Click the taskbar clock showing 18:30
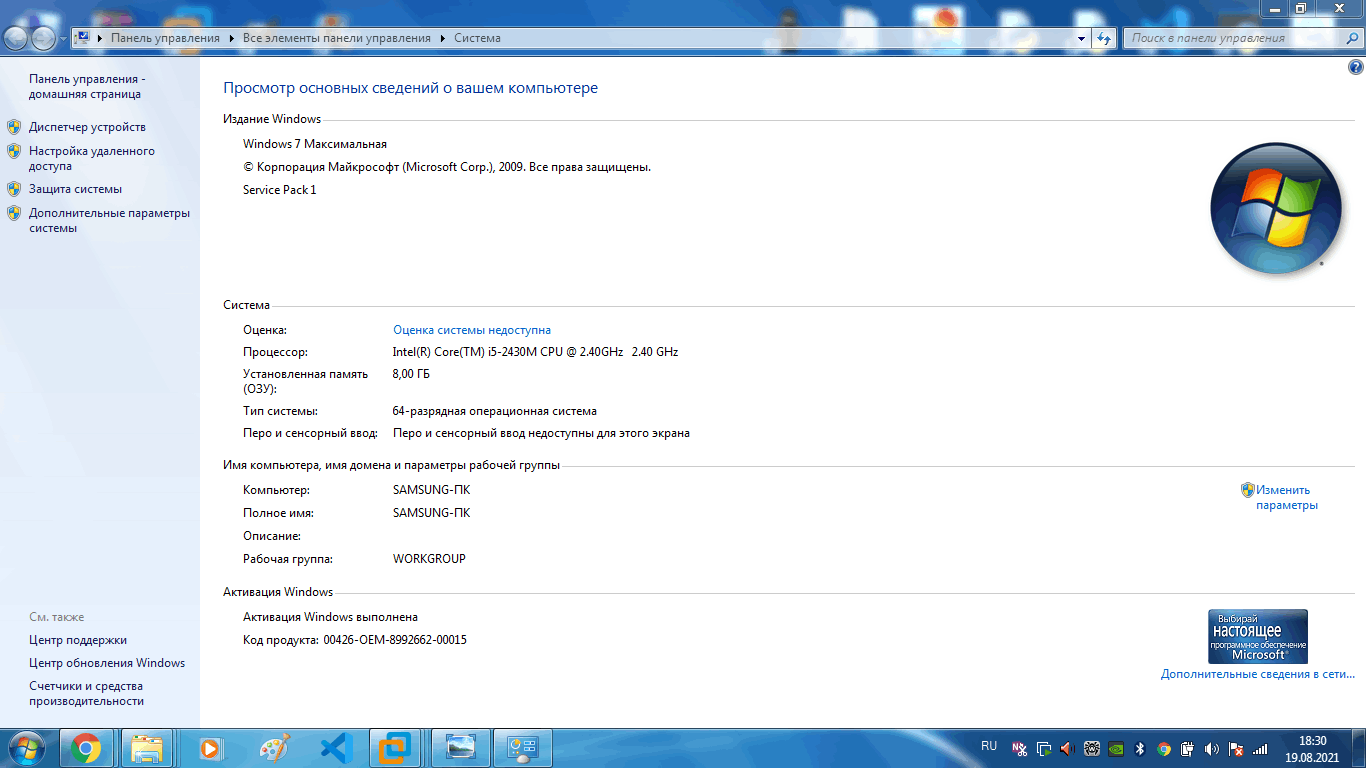 pyautogui.click(x=1312, y=748)
